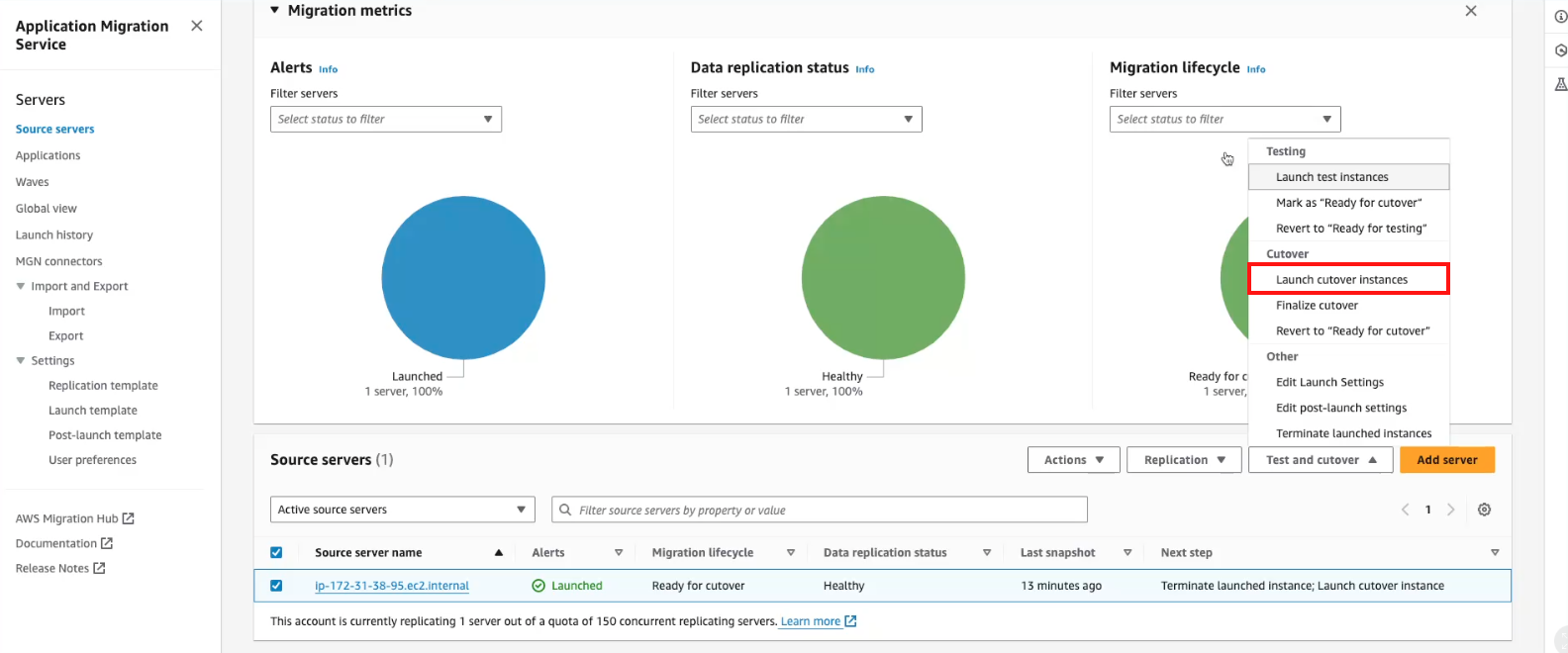Click the AWS Migration Hub external link icon
The width and height of the screenshot is (1568, 653).
[x=129, y=518]
